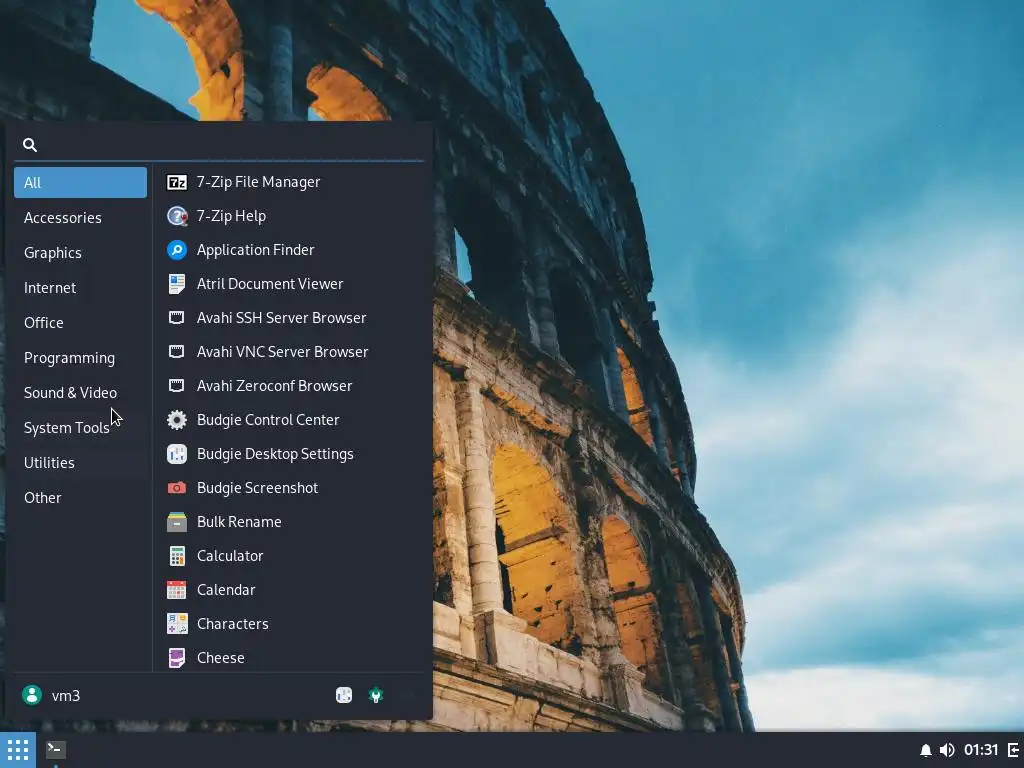This screenshot has height=768, width=1024.
Task: Open the Programming category
Action: click(x=80, y=358)
